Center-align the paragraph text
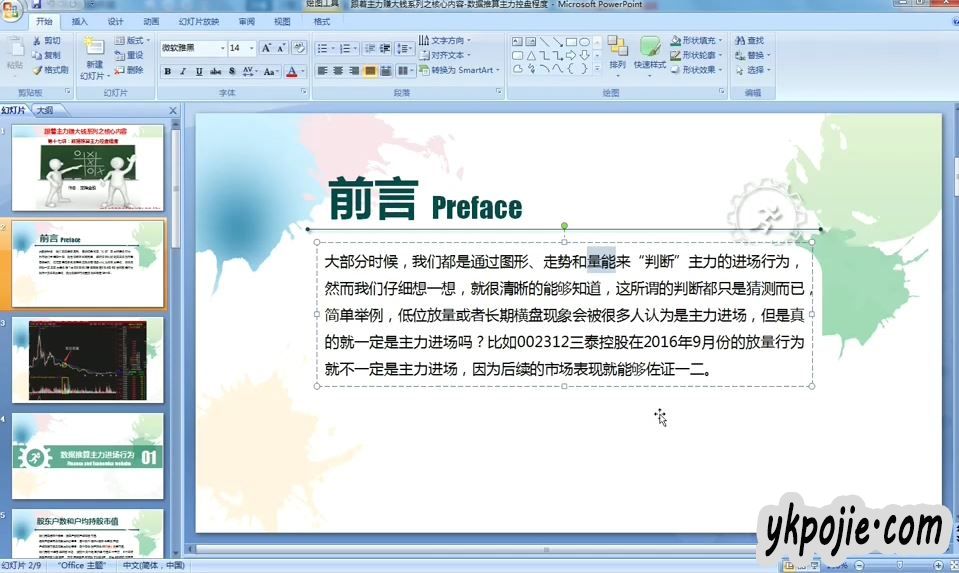This screenshot has width=959, height=573. tap(338, 71)
